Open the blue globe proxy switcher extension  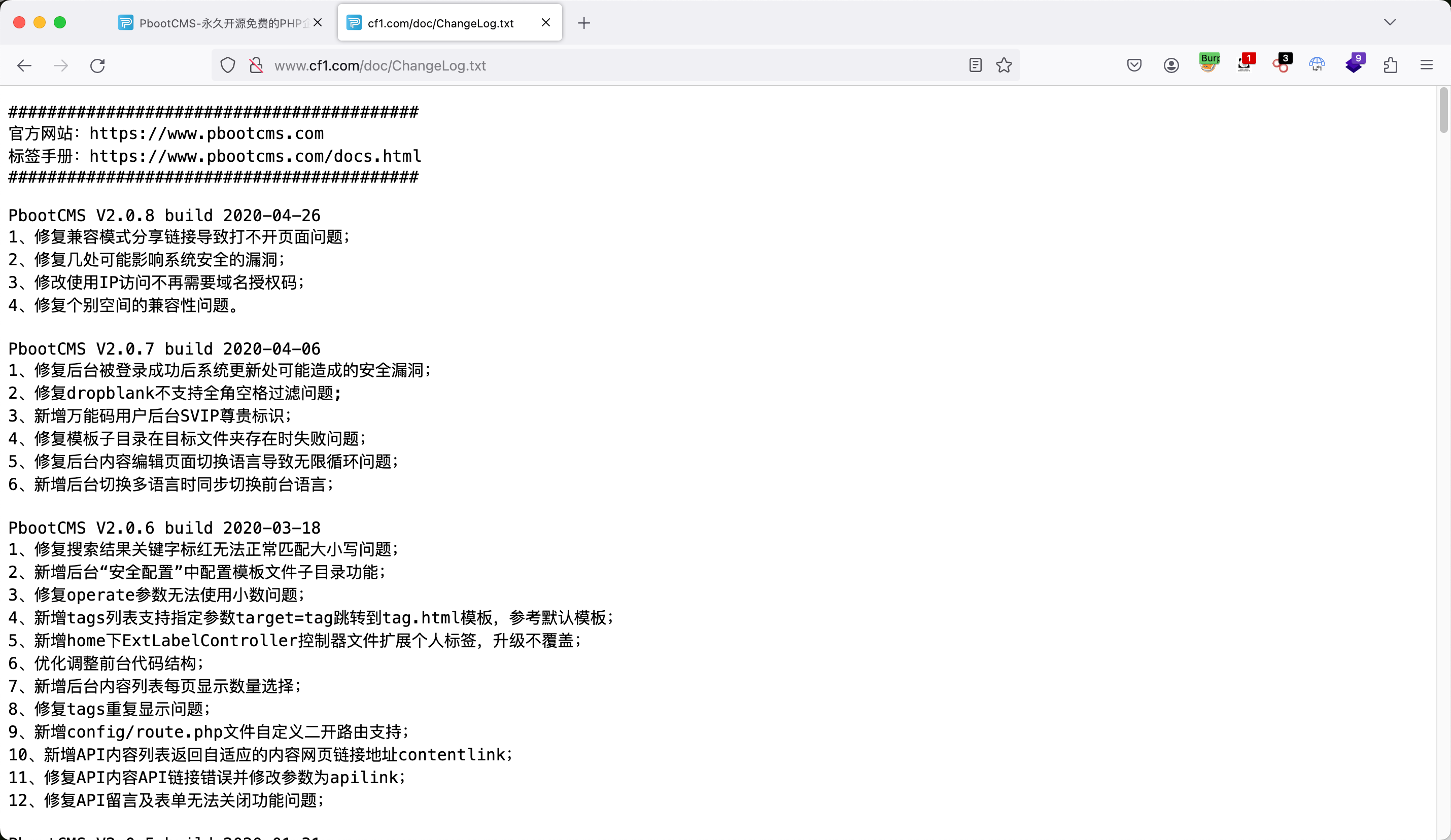[1317, 64]
